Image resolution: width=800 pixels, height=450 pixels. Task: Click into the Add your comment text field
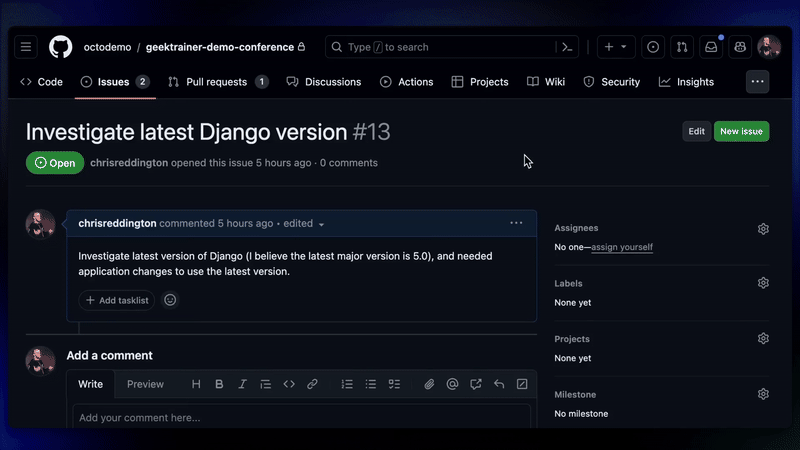300,418
